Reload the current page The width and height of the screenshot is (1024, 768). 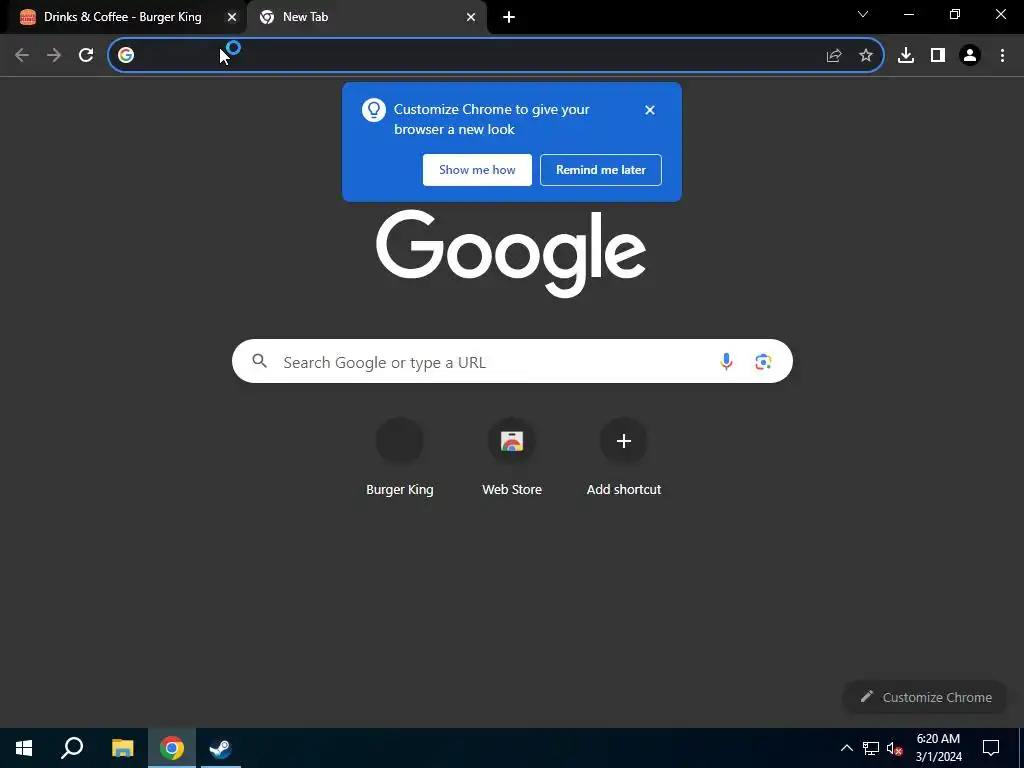(86, 55)
